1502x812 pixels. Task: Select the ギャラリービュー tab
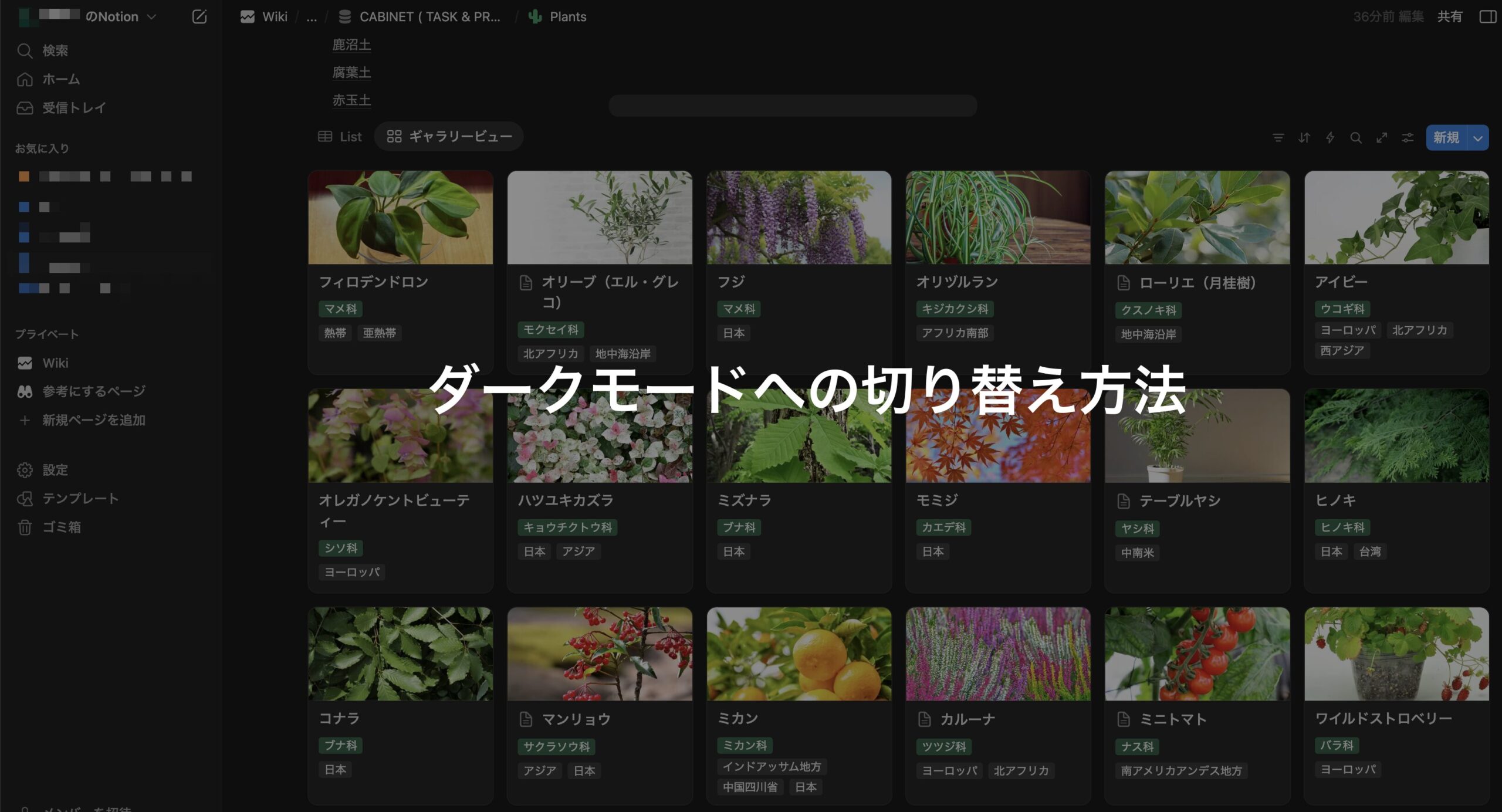tap(449, 137)
